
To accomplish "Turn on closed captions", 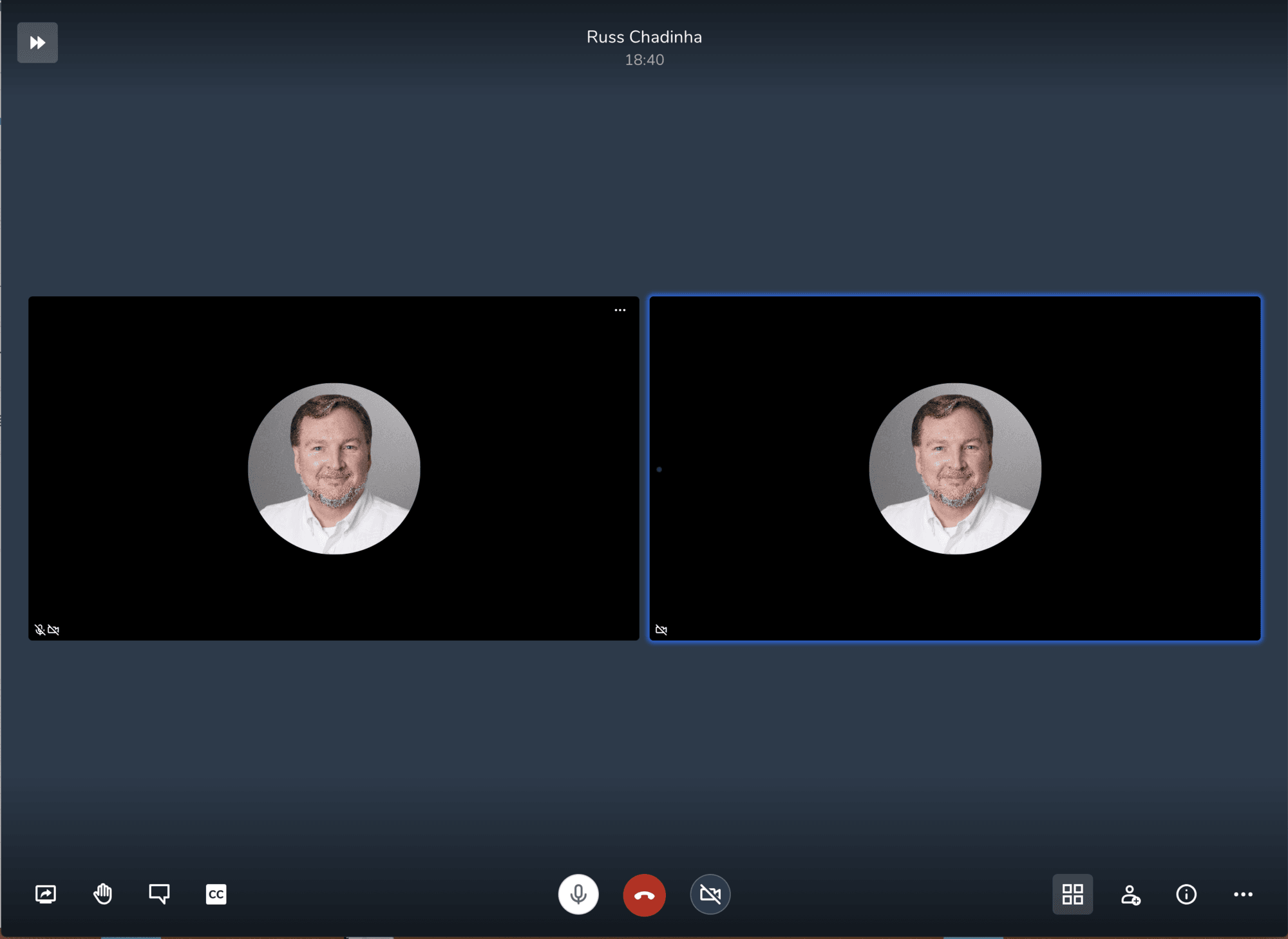I will (216, 894).
